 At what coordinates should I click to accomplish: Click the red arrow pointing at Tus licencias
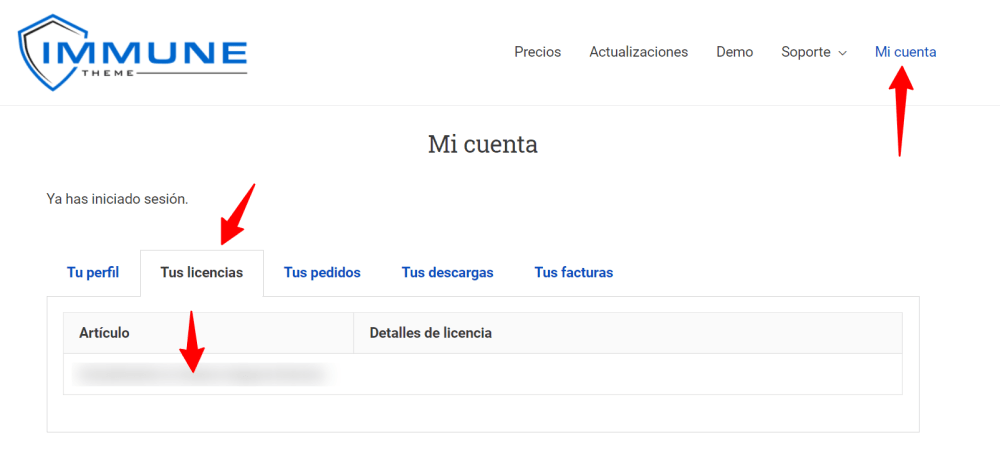point(238,213)
